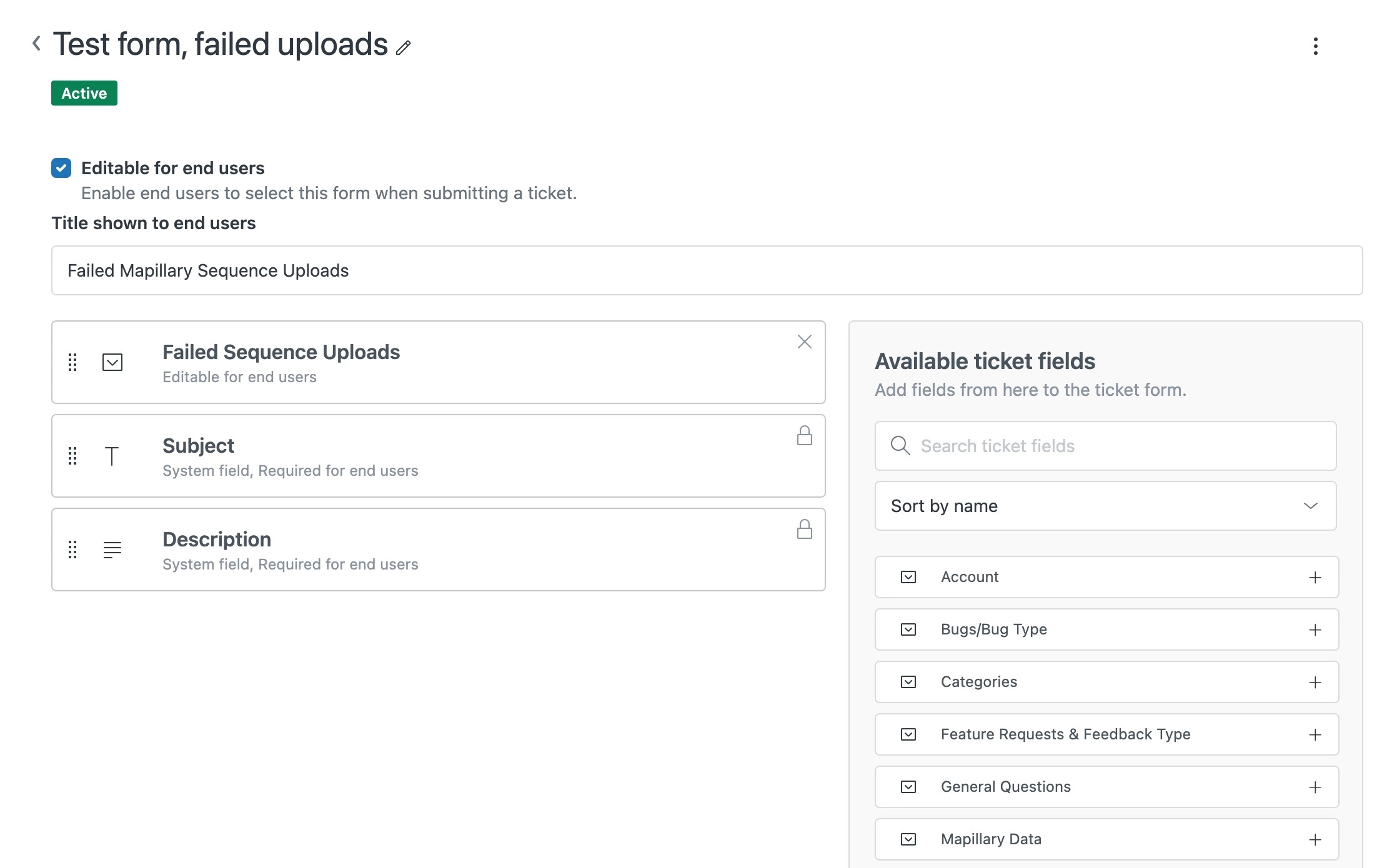
Task: Add the Bugs/Bug Type field with plus
Action: point(1315,630)
